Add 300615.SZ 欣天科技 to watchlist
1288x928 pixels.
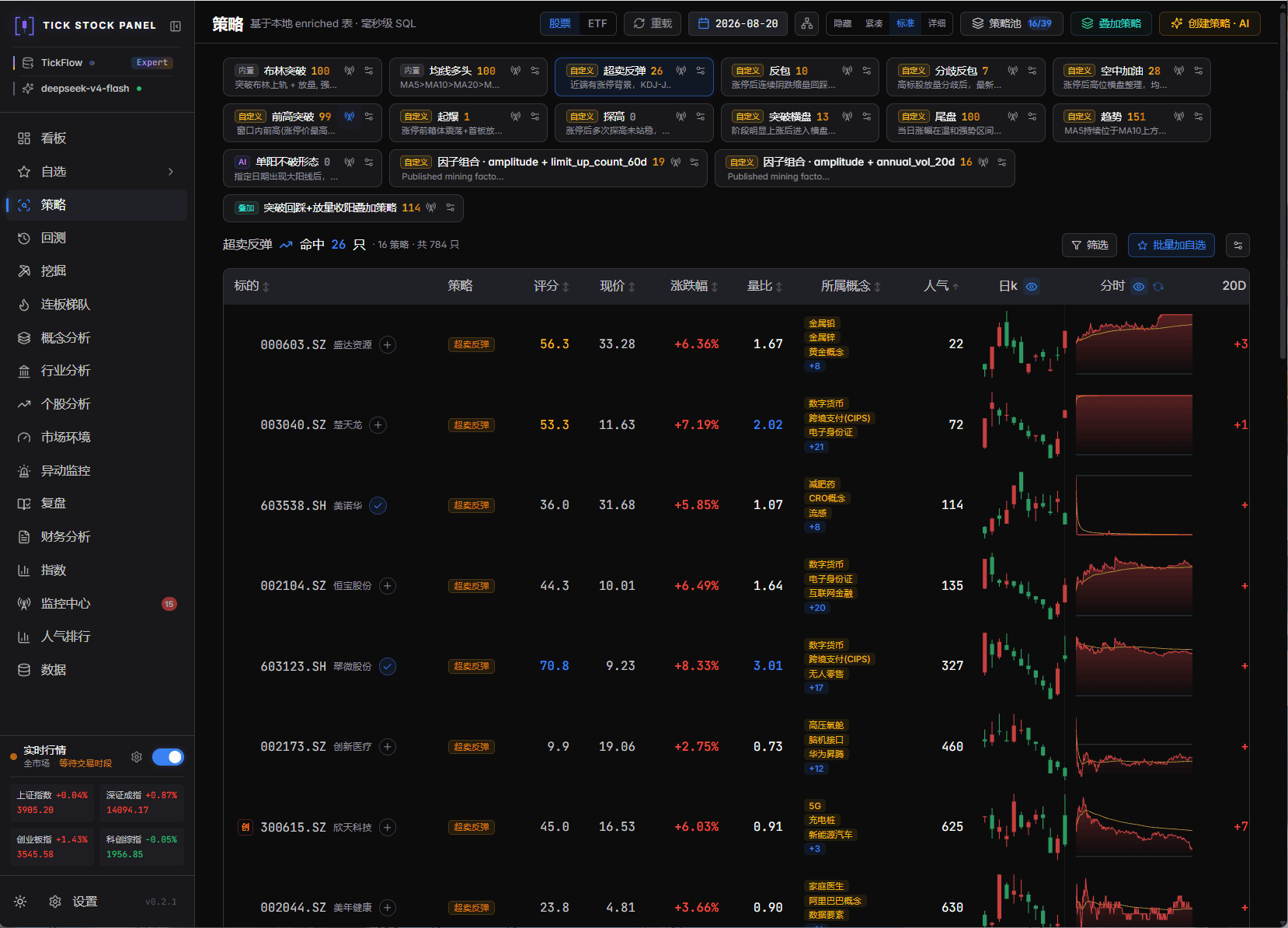pyautogui.click(x=388, y=828)
